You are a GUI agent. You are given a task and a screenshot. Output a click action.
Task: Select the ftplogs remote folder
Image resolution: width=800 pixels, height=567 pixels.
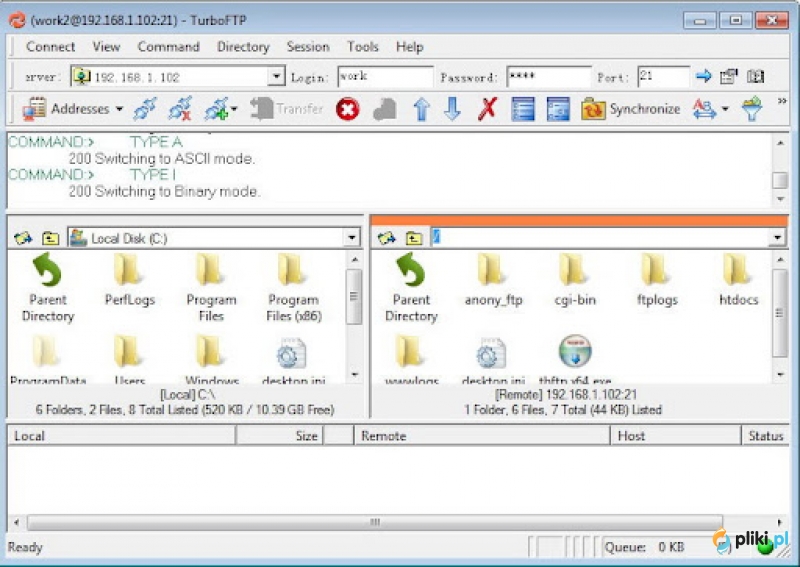(x=657, y=280)
